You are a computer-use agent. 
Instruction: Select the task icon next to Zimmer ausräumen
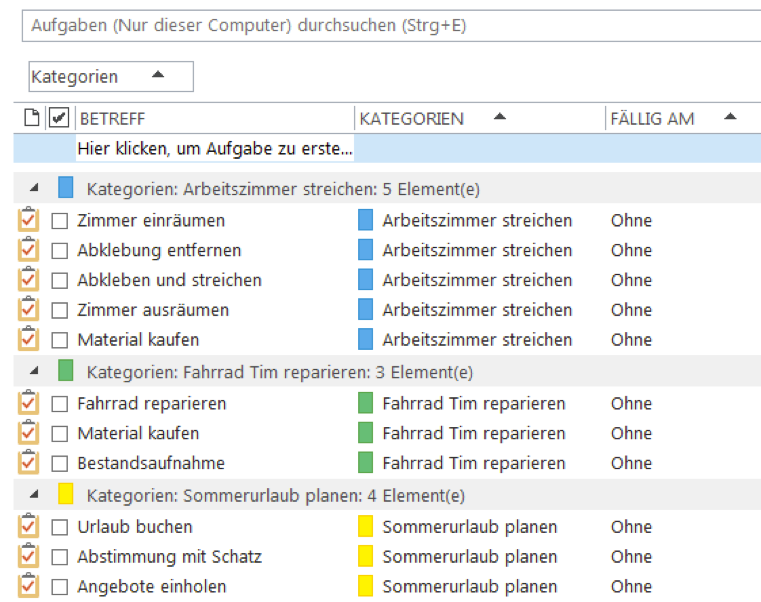click(x=28, y=309)
